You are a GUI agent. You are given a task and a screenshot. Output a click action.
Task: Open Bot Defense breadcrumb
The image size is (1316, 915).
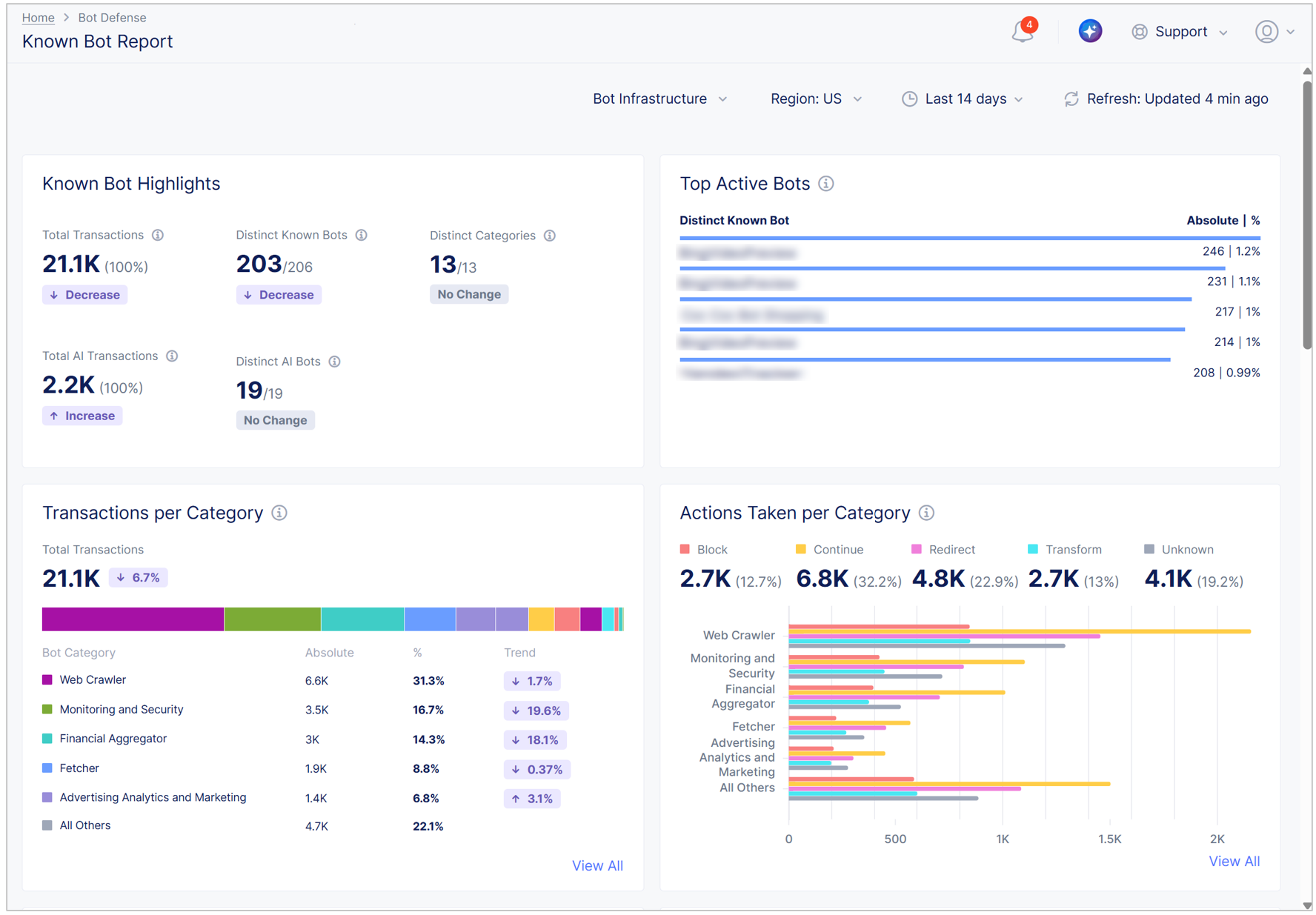112,17
